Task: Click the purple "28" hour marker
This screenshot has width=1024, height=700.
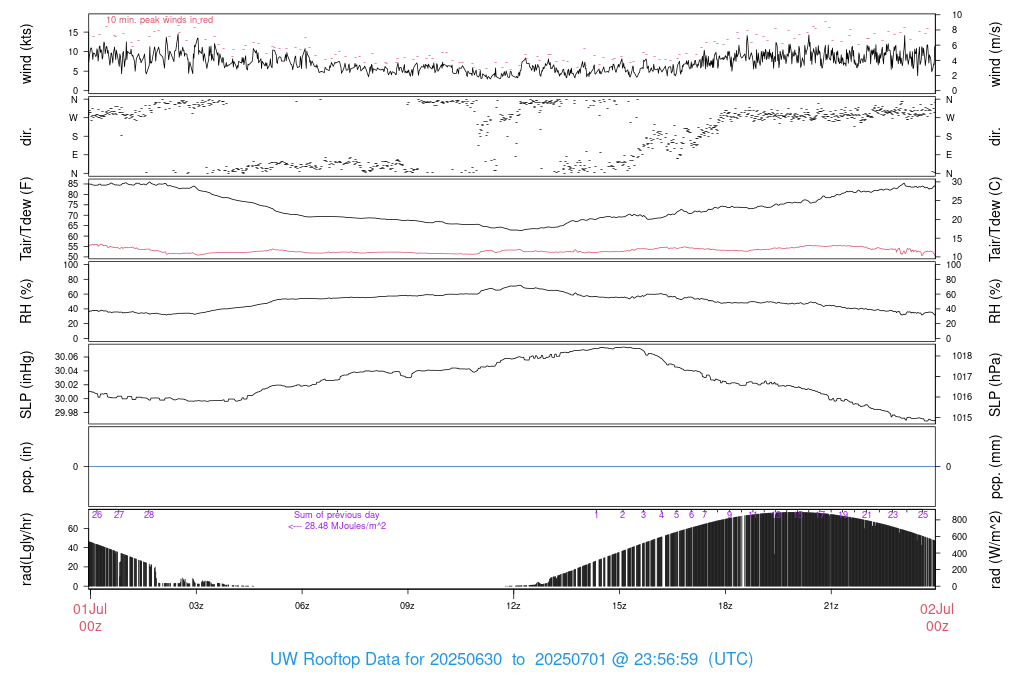Action: tap(149, 515)
